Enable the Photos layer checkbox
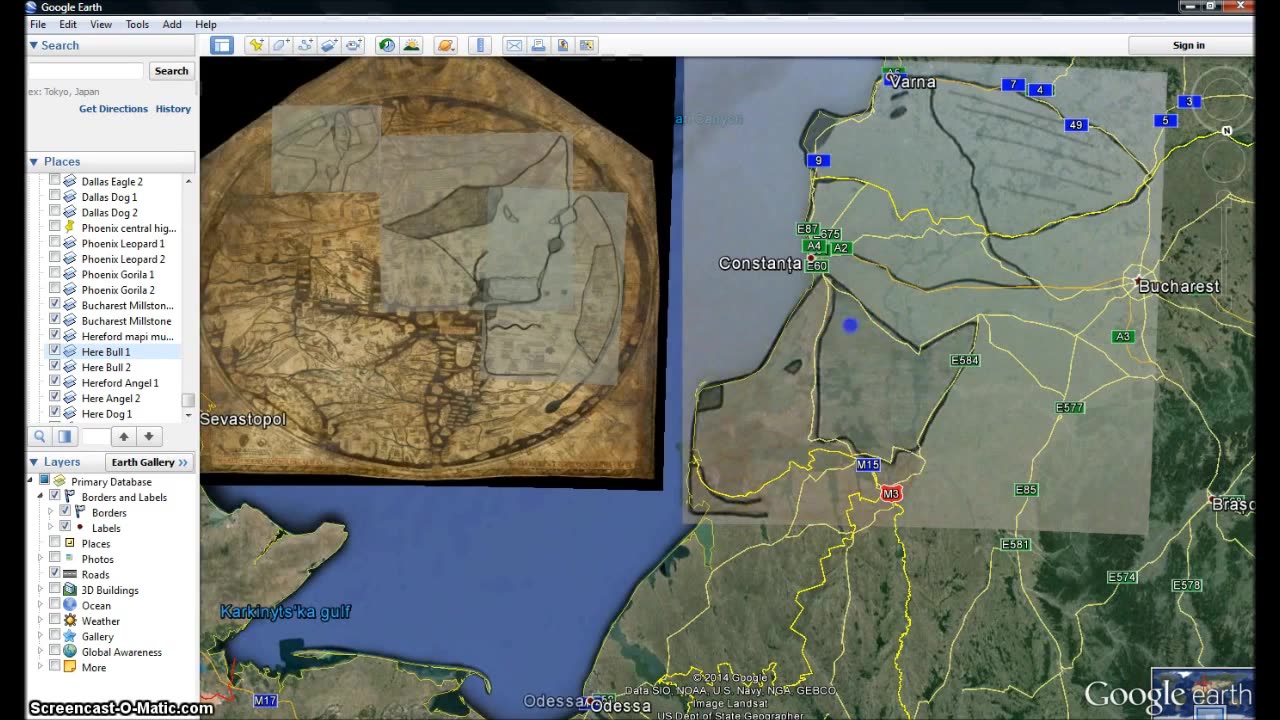Image resolution: width=1280 pixels, height=720 pixels. click(x=55, y=559)
